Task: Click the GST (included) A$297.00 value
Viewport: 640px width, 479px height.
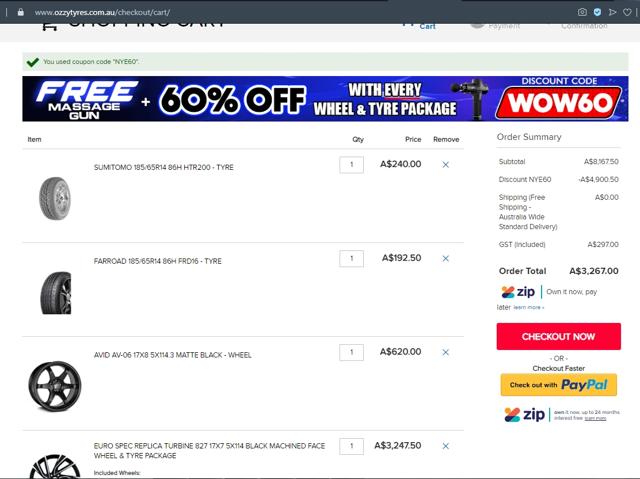Action: pos(603,244)
